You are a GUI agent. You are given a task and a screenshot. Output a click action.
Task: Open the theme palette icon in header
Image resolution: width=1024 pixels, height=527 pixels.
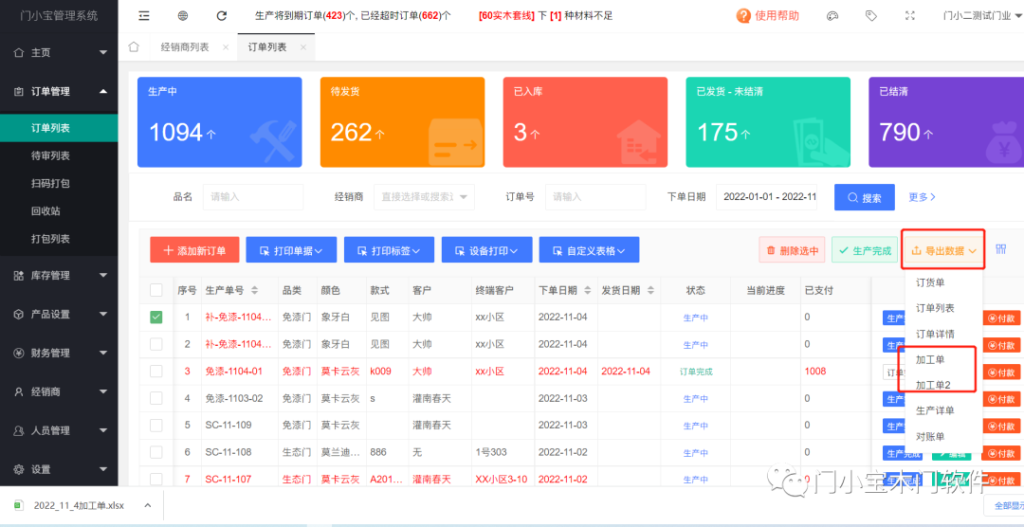[x=833, y=16]
